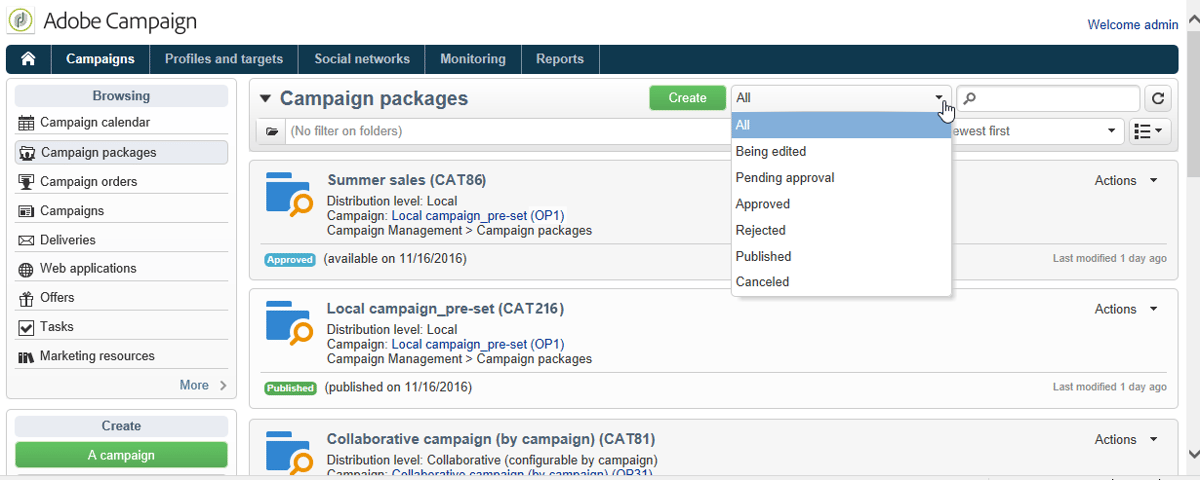Open the list display mode dropdown
The image size is (1200, 480).
[1149, 131]
